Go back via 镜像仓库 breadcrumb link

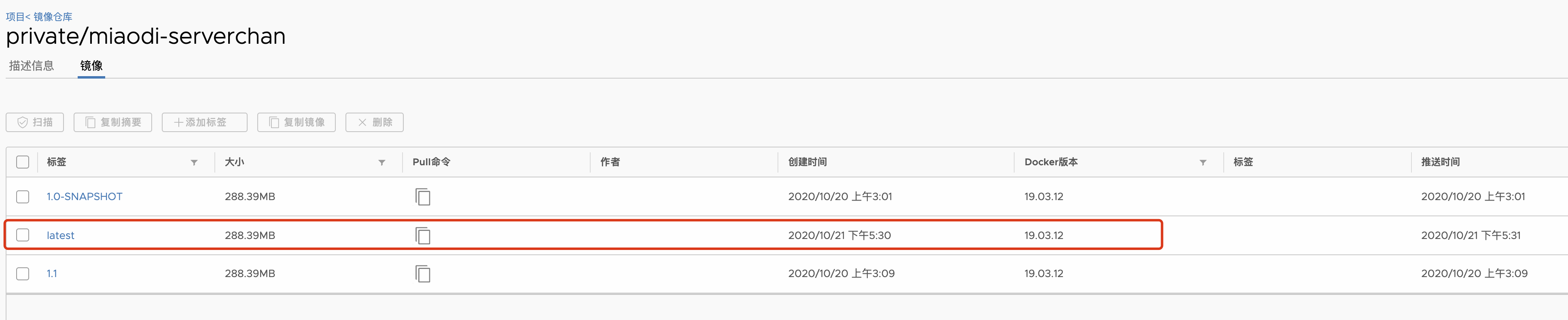pos(53,17)
